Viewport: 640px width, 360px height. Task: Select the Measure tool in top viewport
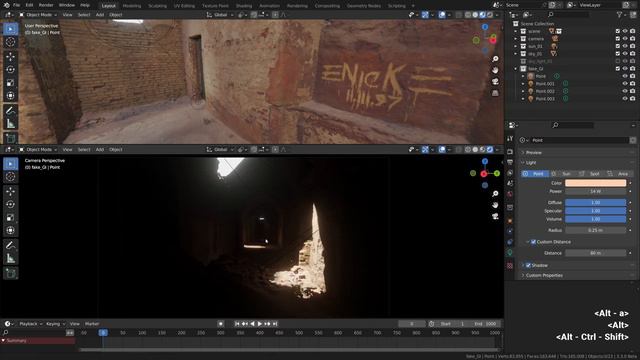point(11,124)
